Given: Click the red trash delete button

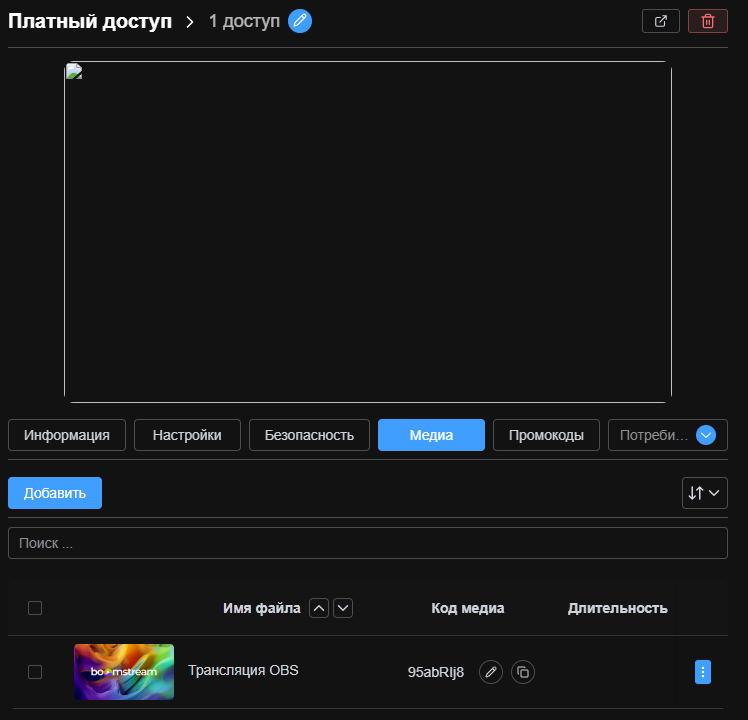Looking at the screenshot, I should (708, 21).
